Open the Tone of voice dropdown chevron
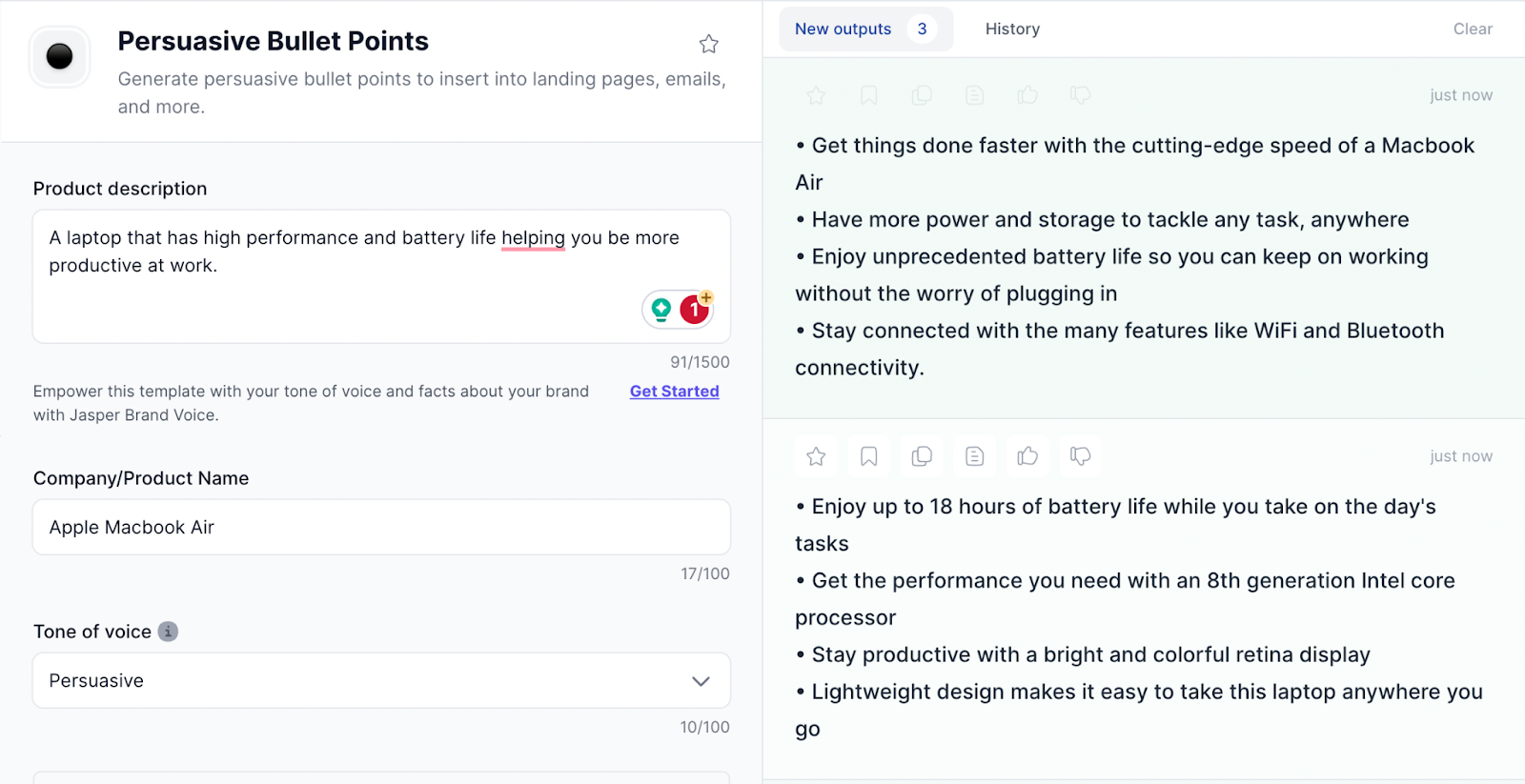 (x=701, y=681)
